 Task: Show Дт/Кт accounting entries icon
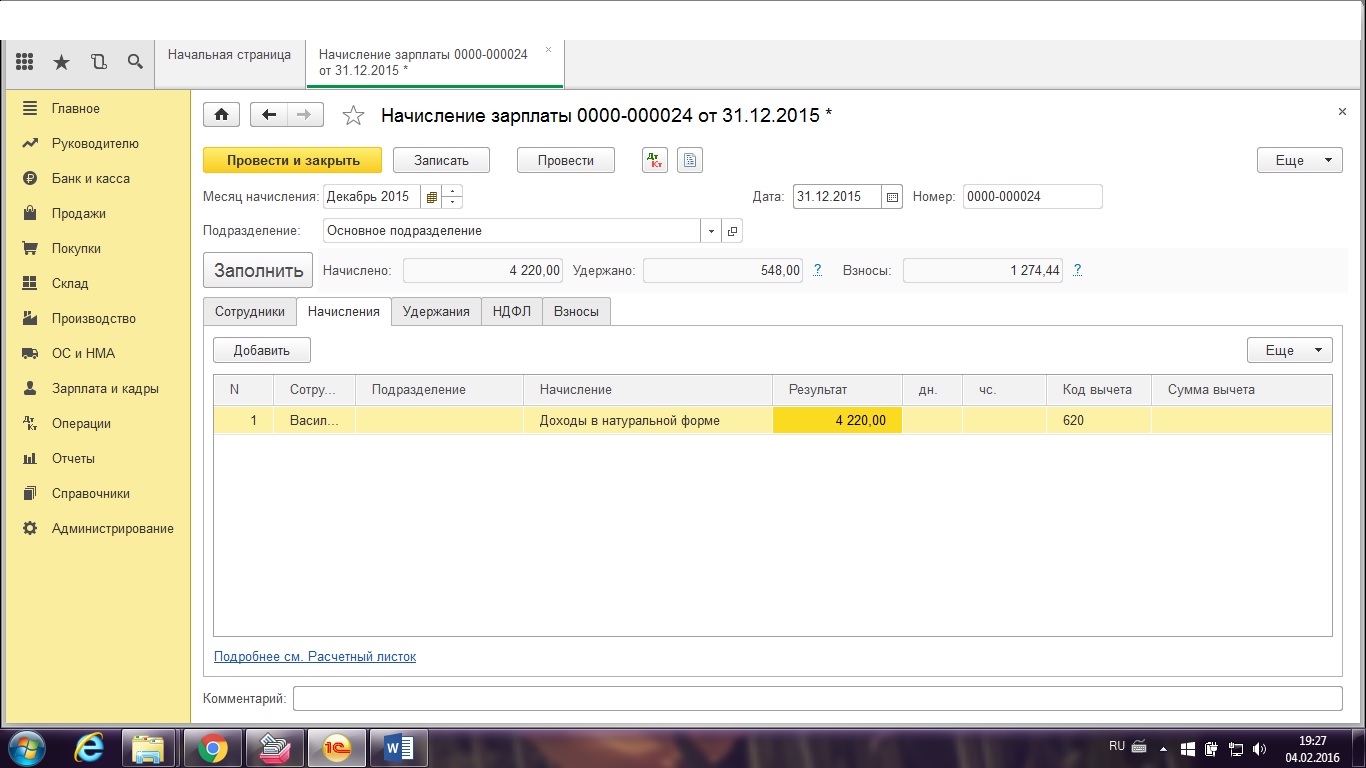pyautogui.click(x=655, y=160)
